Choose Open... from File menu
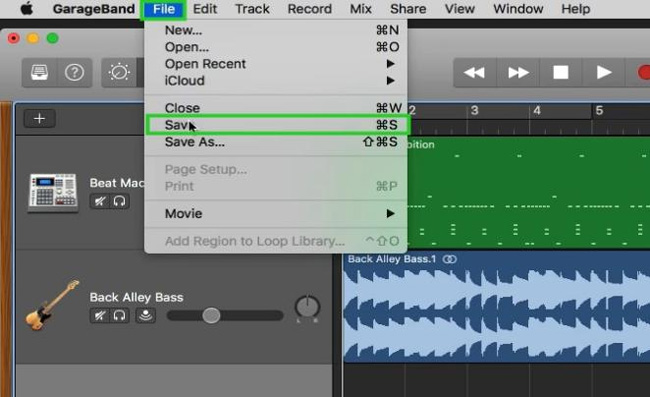The height and width of the screenshot is (397, 650). (x=276, y=47)
